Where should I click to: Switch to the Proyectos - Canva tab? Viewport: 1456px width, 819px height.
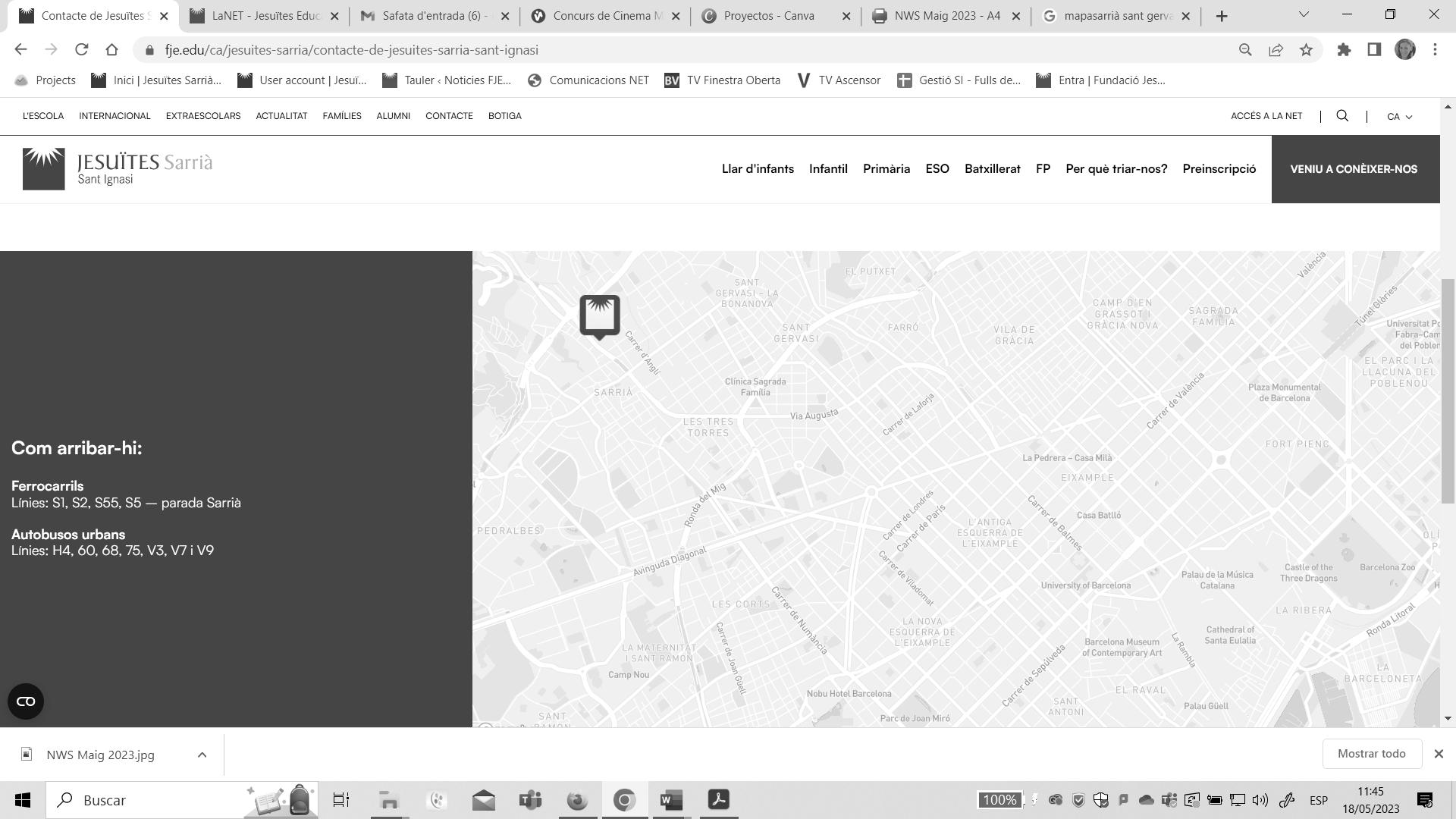pos(768,16)
